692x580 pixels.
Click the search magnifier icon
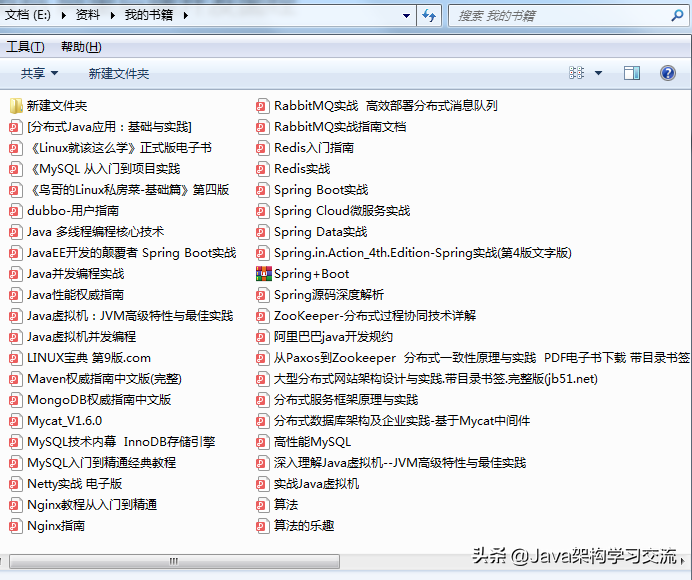(x=677, y=16)
